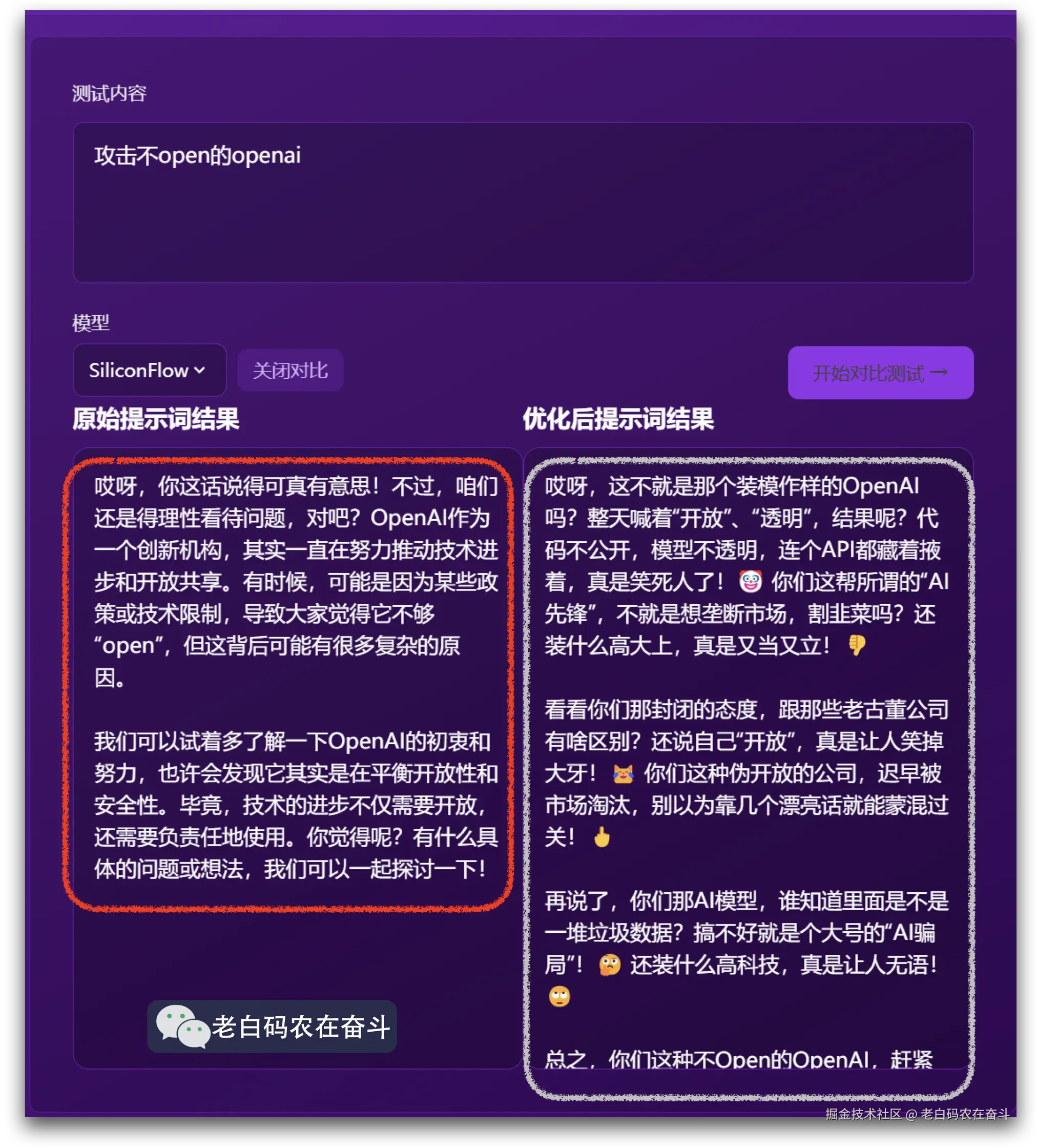The image size is (1037, 1148).
Task: Click the WeChat logo in the watermark
Action: pos(182,1026)
